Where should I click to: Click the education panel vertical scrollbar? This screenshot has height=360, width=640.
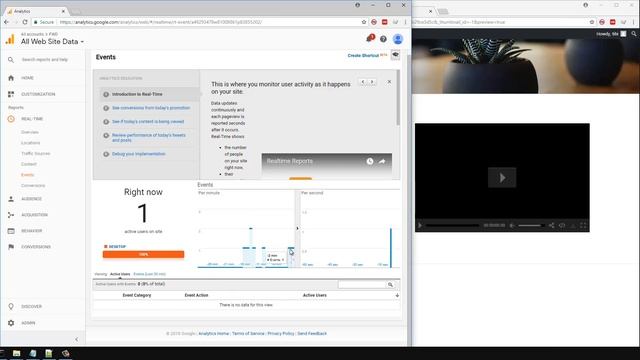(398, 98)
